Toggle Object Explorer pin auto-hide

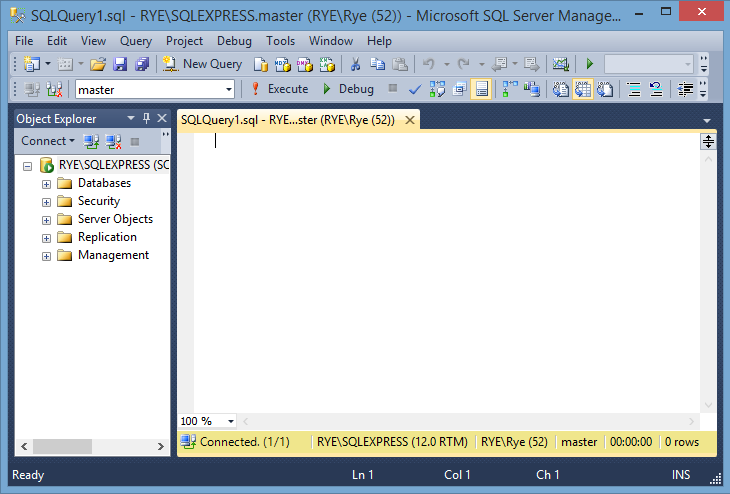(x=146, y=118)
